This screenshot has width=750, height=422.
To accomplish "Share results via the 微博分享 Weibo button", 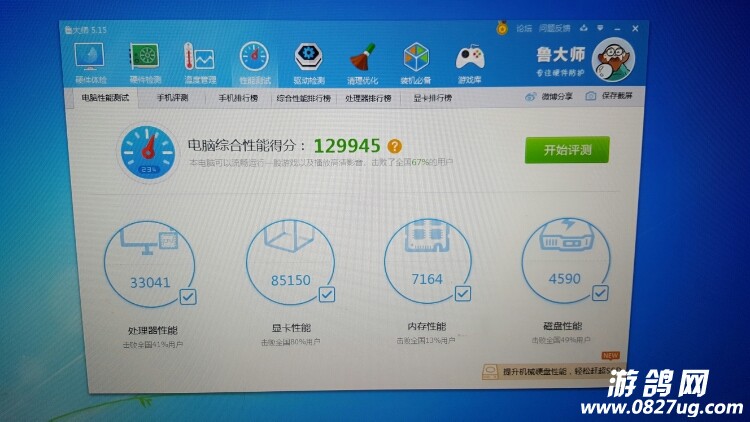I will tap(549, 97).
